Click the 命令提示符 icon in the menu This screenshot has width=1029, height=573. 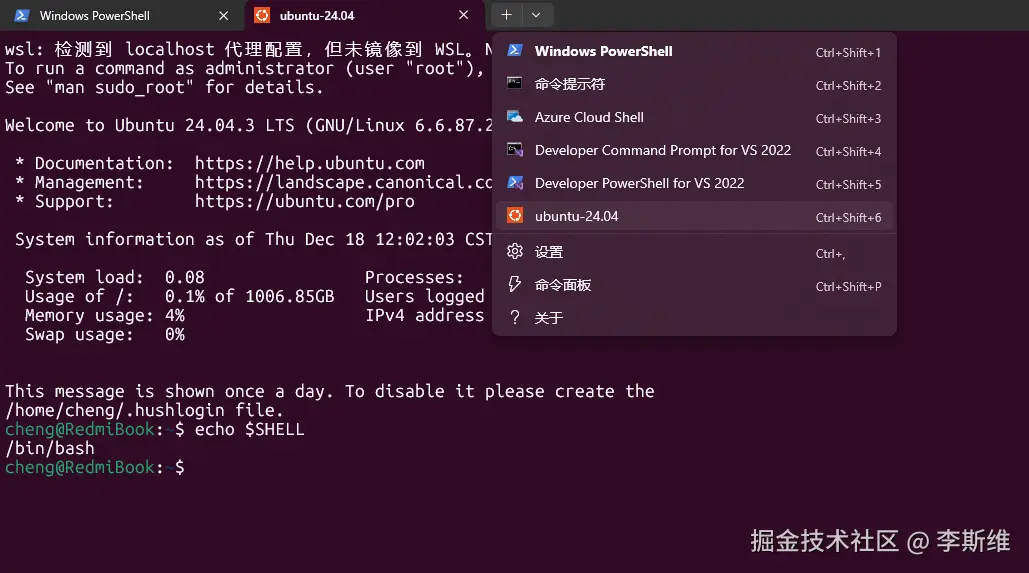515,83
